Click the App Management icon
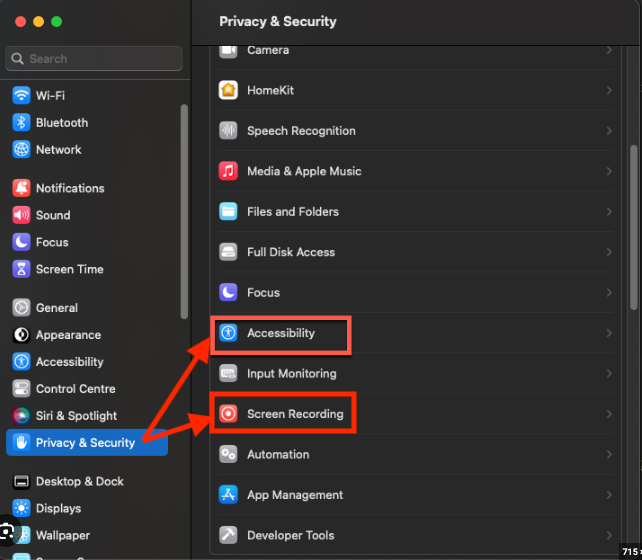642x560 pixels. click(x=228, y=495)
